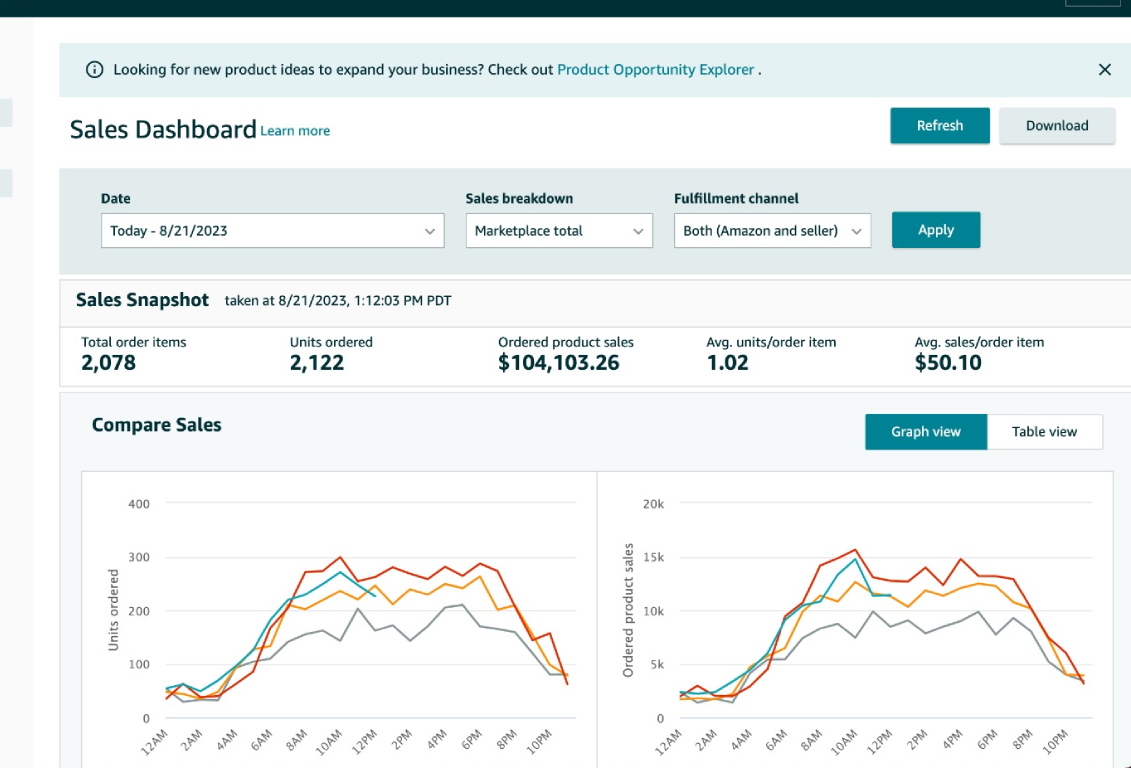Click the Sales Dashboard title
Image resolution: width=1131 pixels, height=768 pixels.
(x=163, y=129)
